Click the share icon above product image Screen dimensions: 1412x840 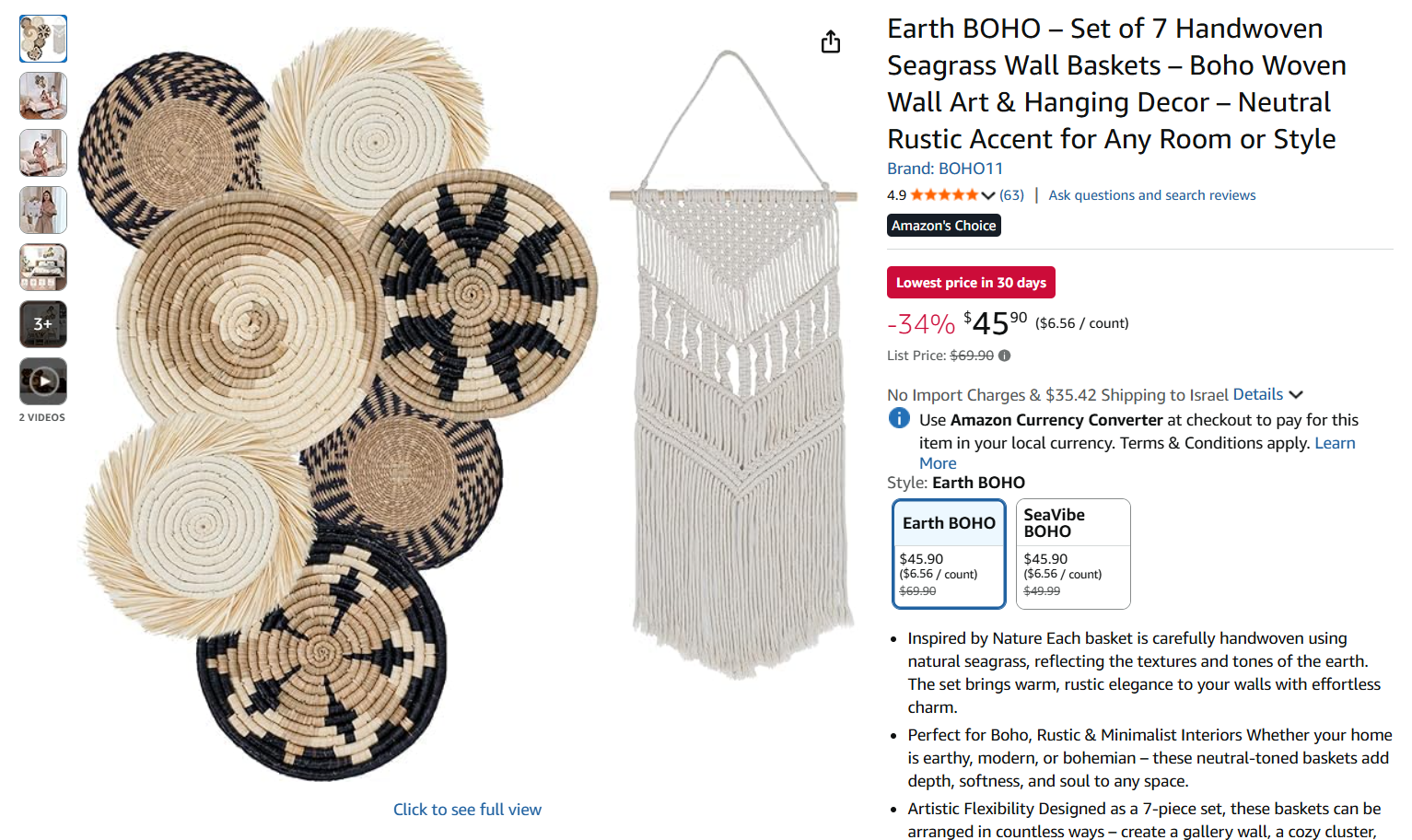(831, 42)
